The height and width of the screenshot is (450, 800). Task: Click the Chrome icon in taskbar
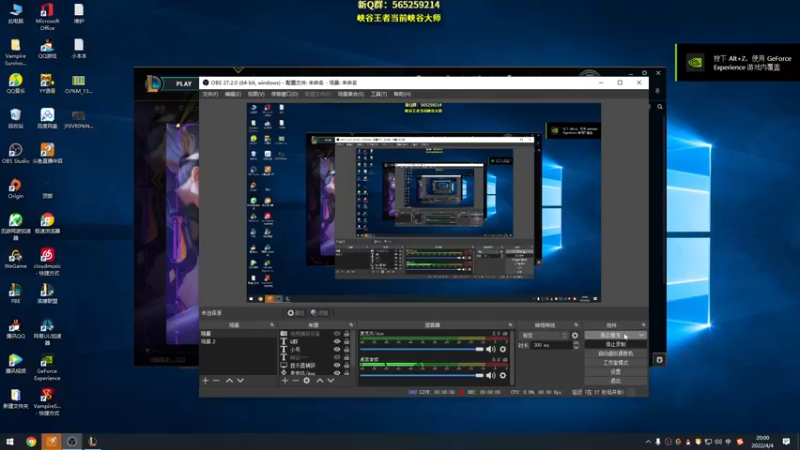pos(31,441)
